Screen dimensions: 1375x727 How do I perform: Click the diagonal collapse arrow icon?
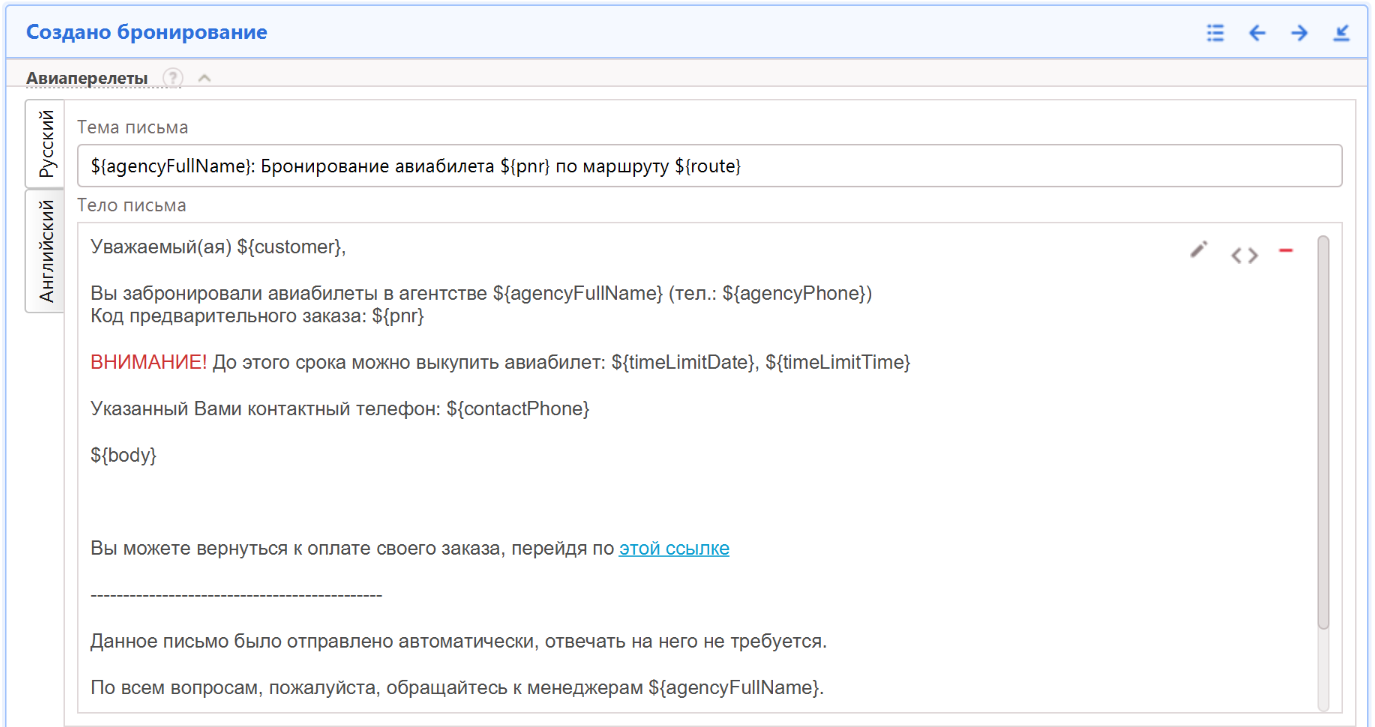1341,33
